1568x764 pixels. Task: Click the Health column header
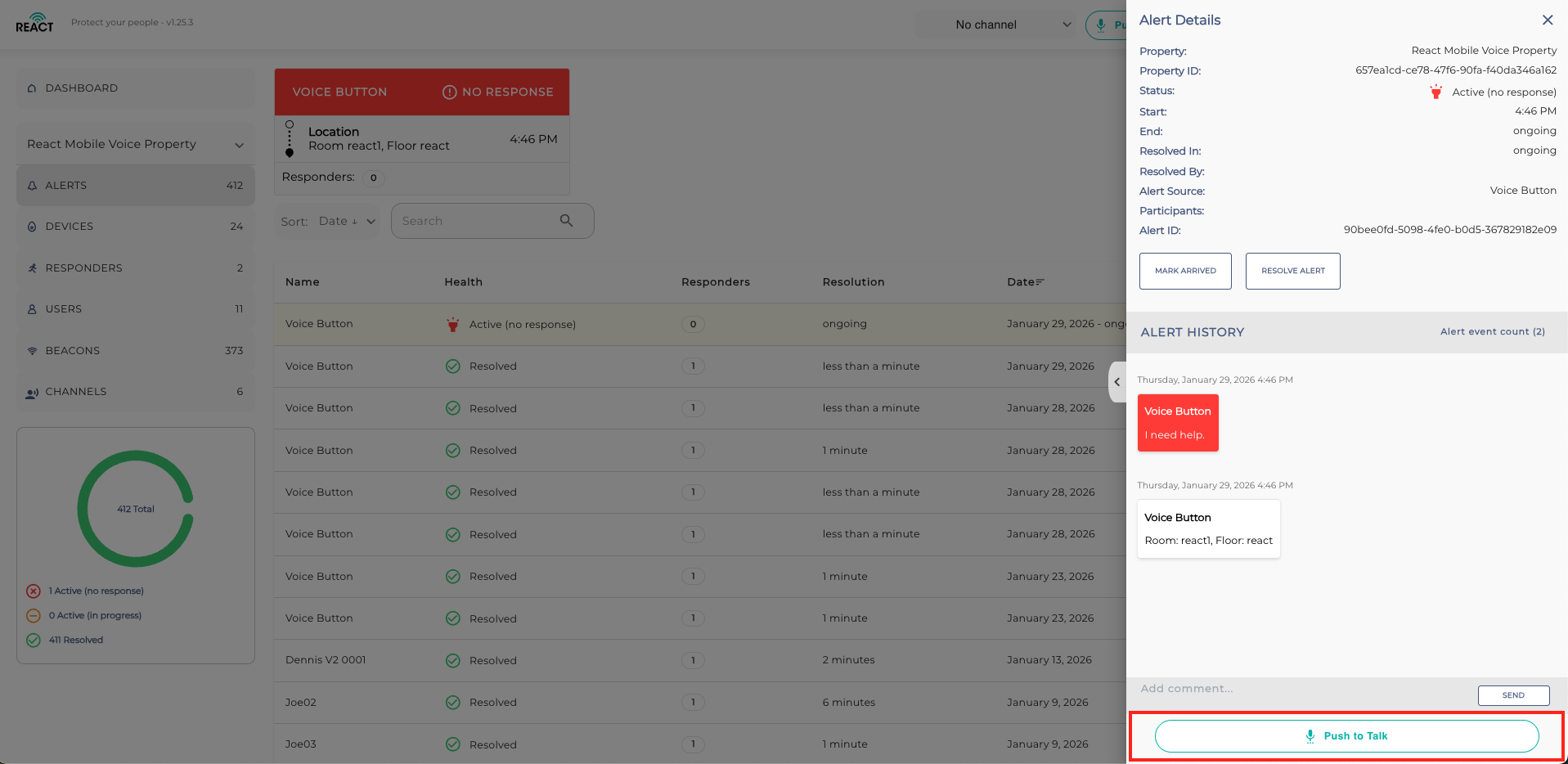(x=464, y=282)
